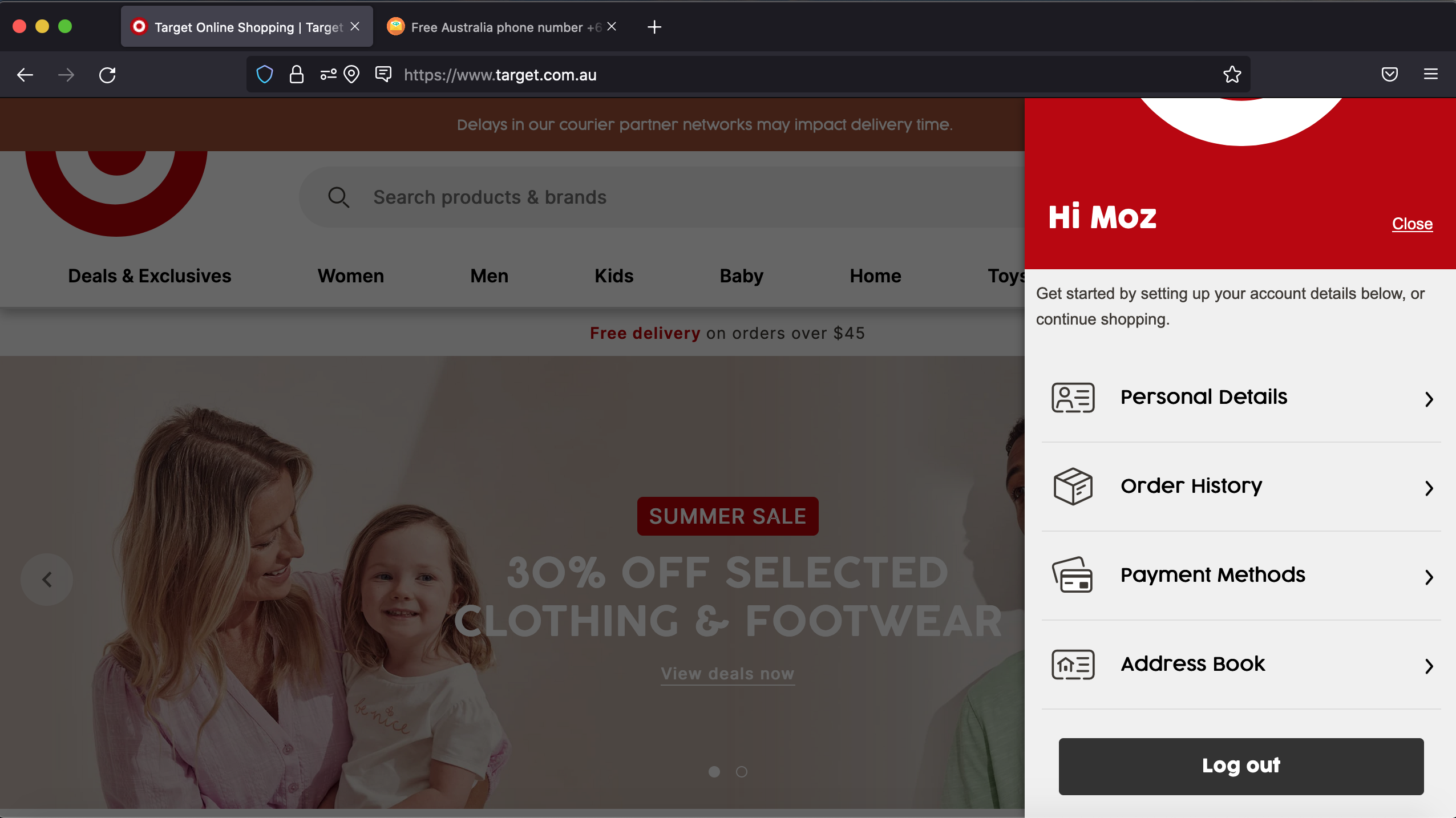Expand Payment Methods chevron arrow

(1429, 577)
